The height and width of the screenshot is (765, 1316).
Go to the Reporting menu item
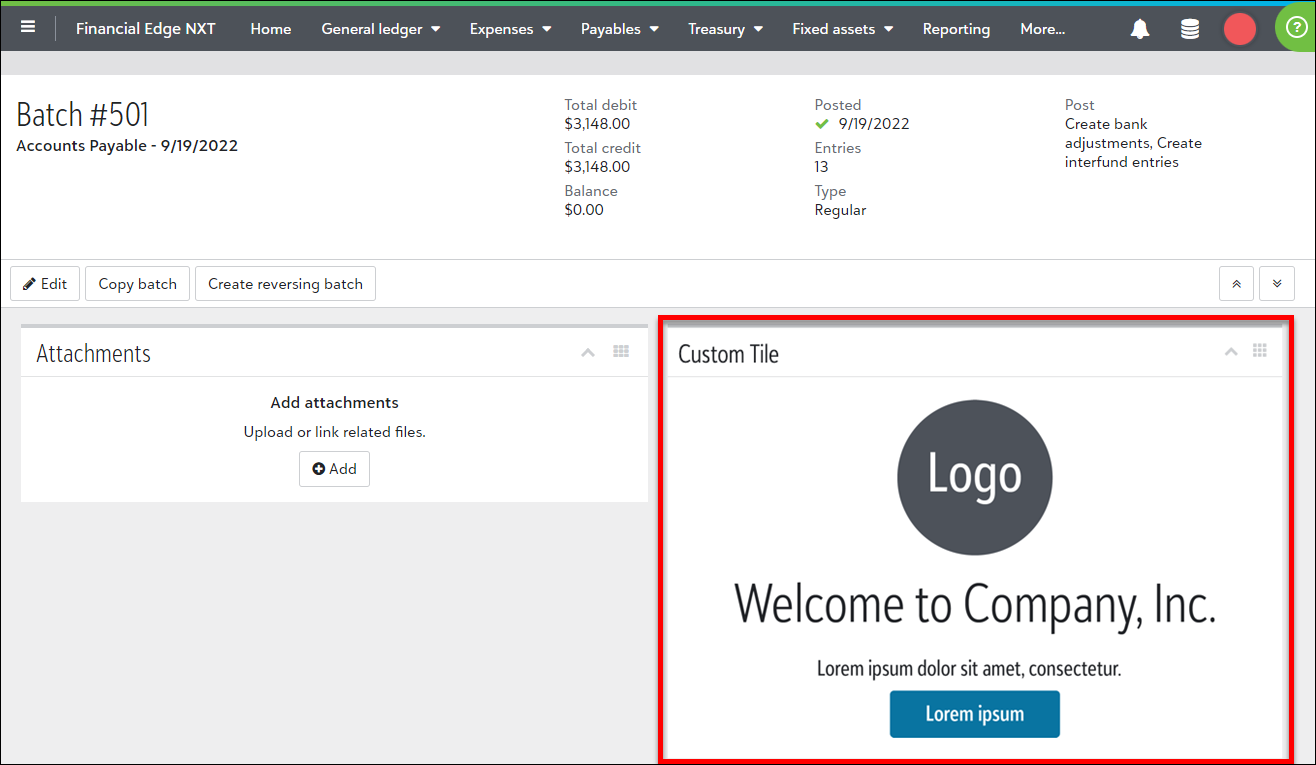coord(956,29)
